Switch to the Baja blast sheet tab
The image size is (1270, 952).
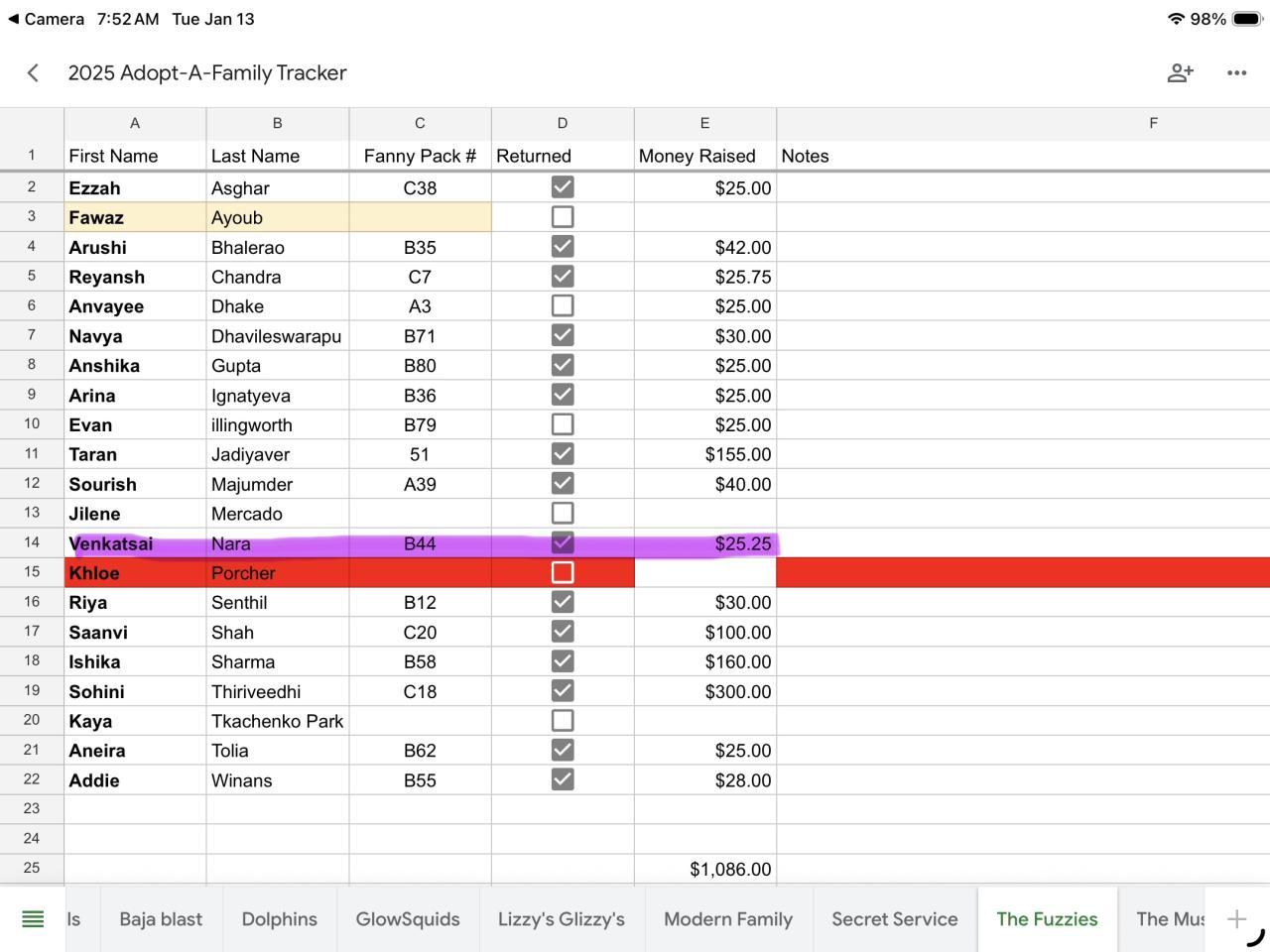161,919
